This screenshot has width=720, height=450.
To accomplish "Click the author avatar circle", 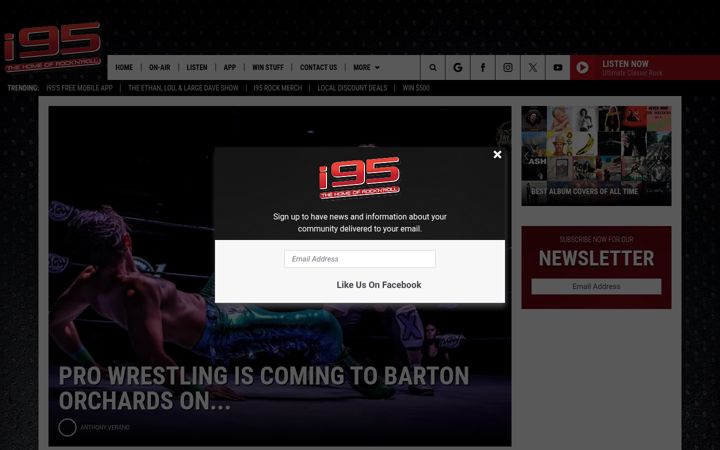I will click(x=68, y=428).
